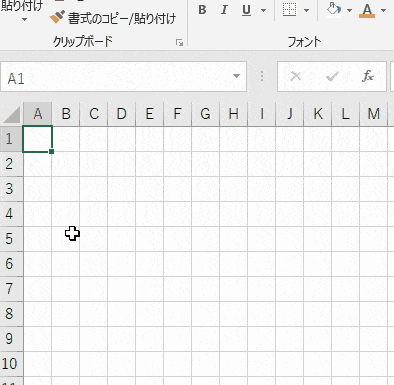
Task: Select row 10 header
Action: 11,364
